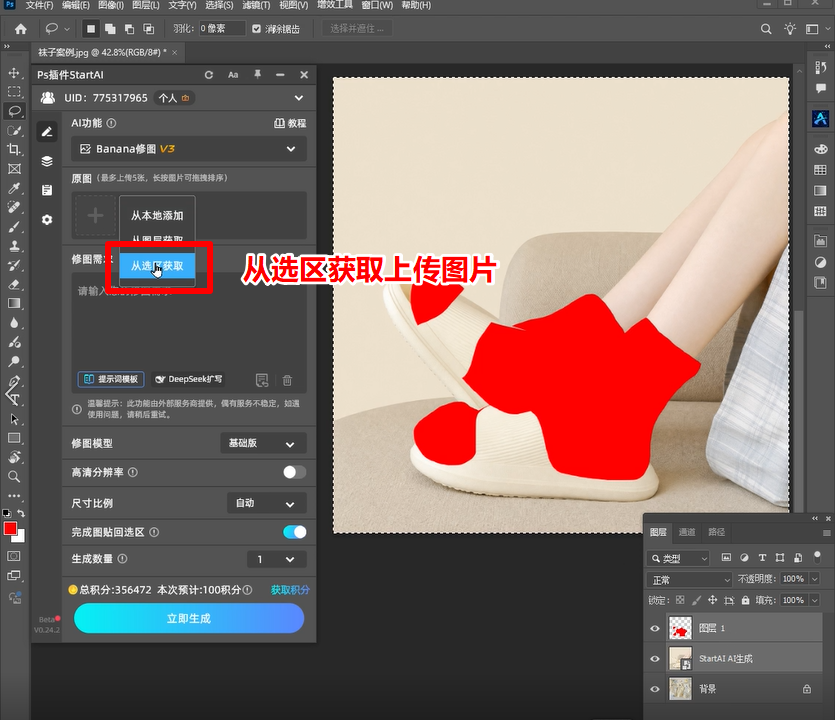Filter layers by text type icon
This screenshot has width=835, height=720.
[x=762, y=558]
